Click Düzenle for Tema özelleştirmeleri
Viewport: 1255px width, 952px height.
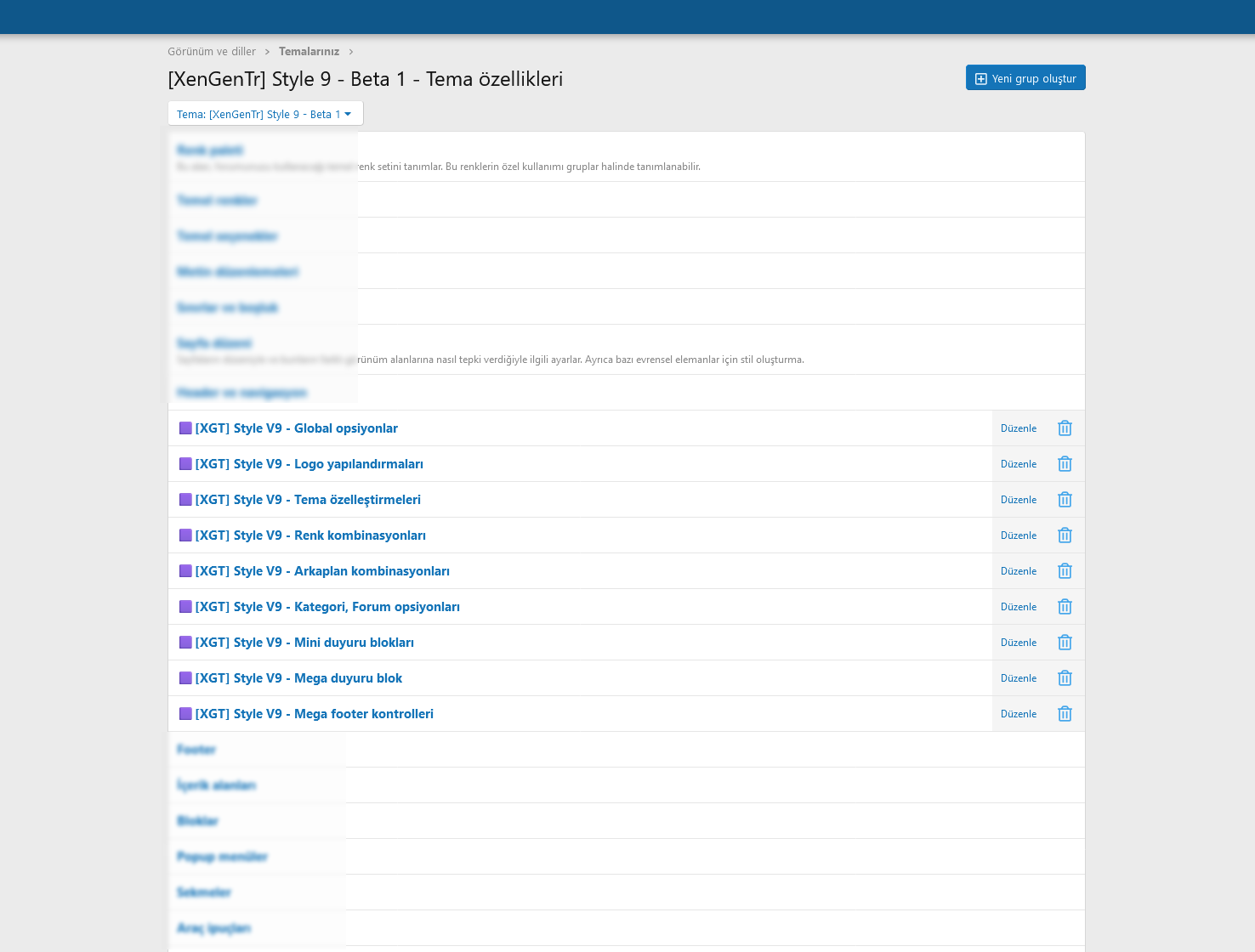tap(1019, 500)
